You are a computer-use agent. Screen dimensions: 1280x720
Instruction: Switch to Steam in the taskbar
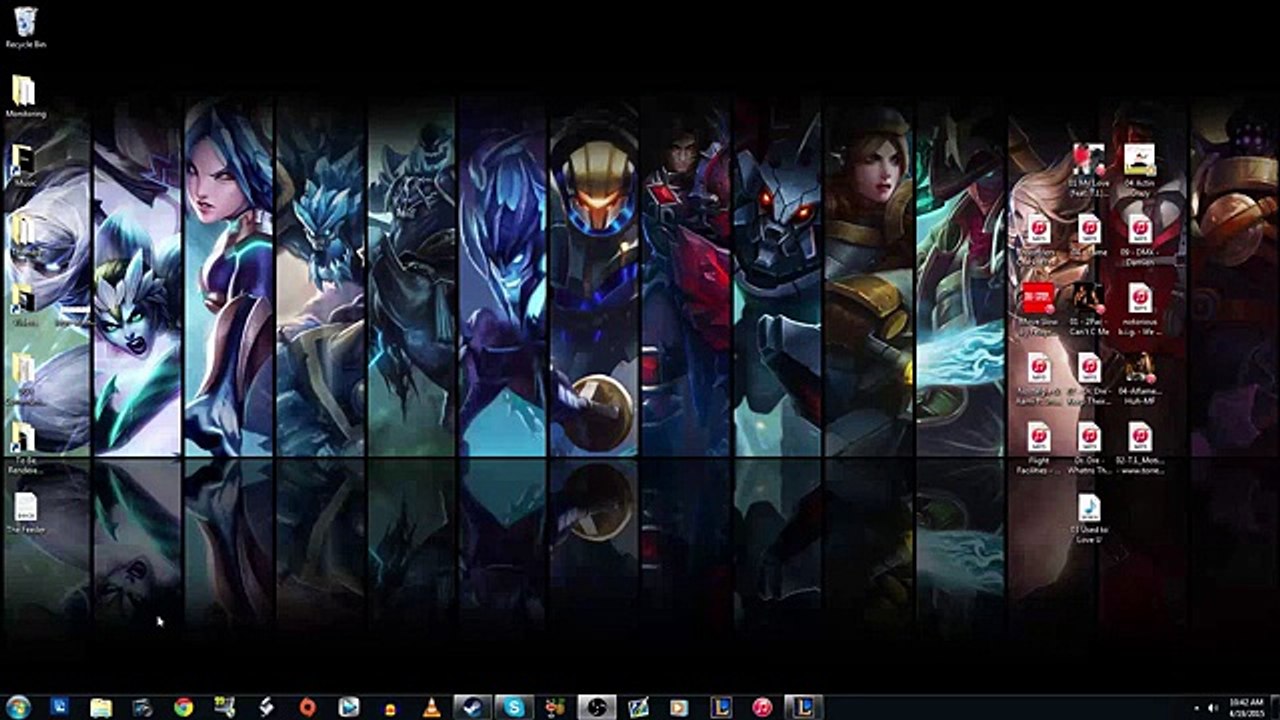click(x=472, y=708)
